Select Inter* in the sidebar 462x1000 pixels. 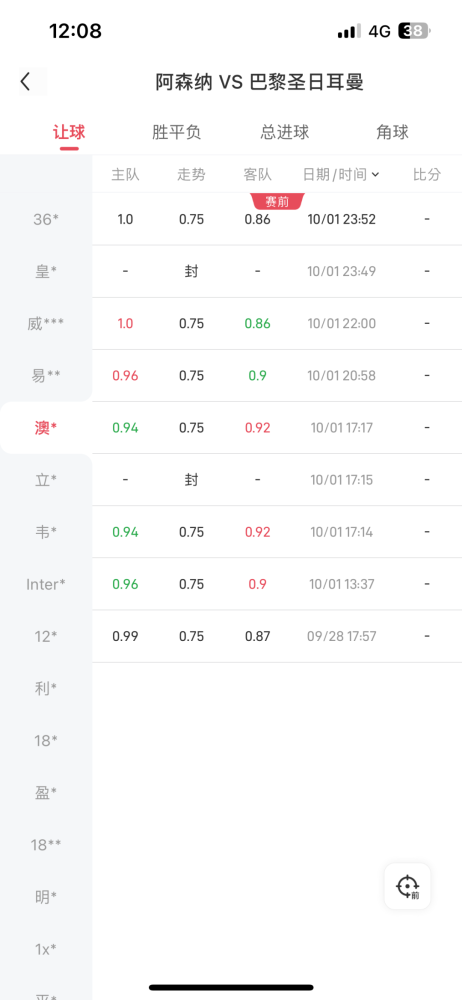46,584
